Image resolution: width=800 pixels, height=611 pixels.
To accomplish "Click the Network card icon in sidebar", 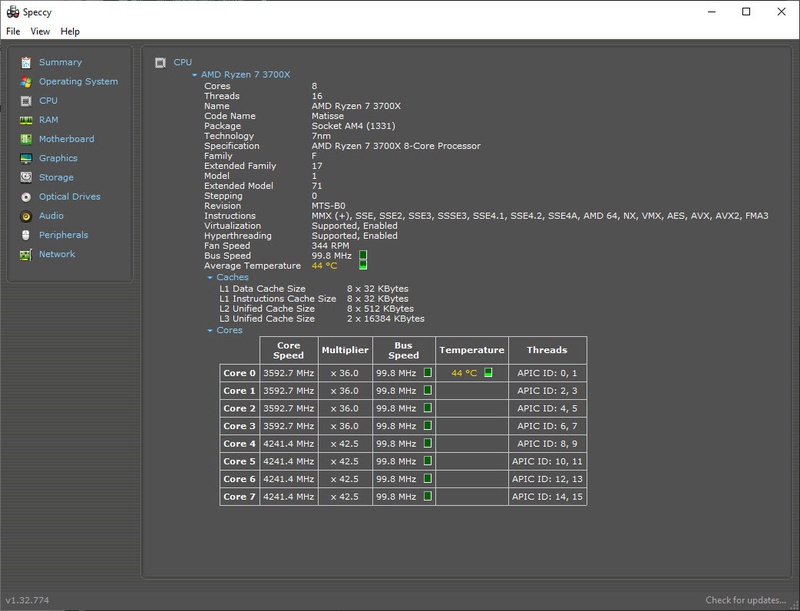I will [26, 254].
